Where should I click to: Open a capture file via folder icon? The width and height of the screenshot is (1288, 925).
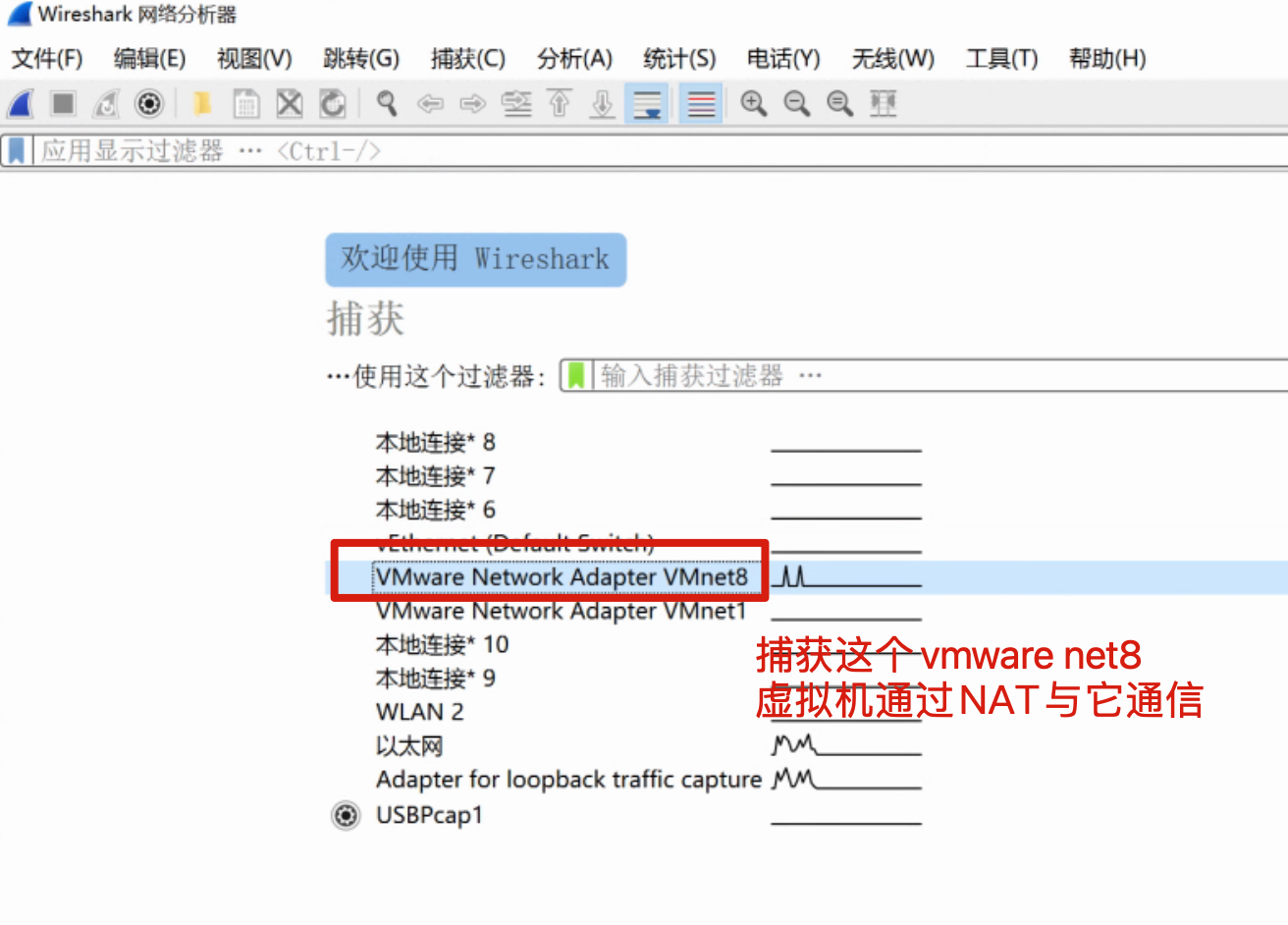point(202,103)
